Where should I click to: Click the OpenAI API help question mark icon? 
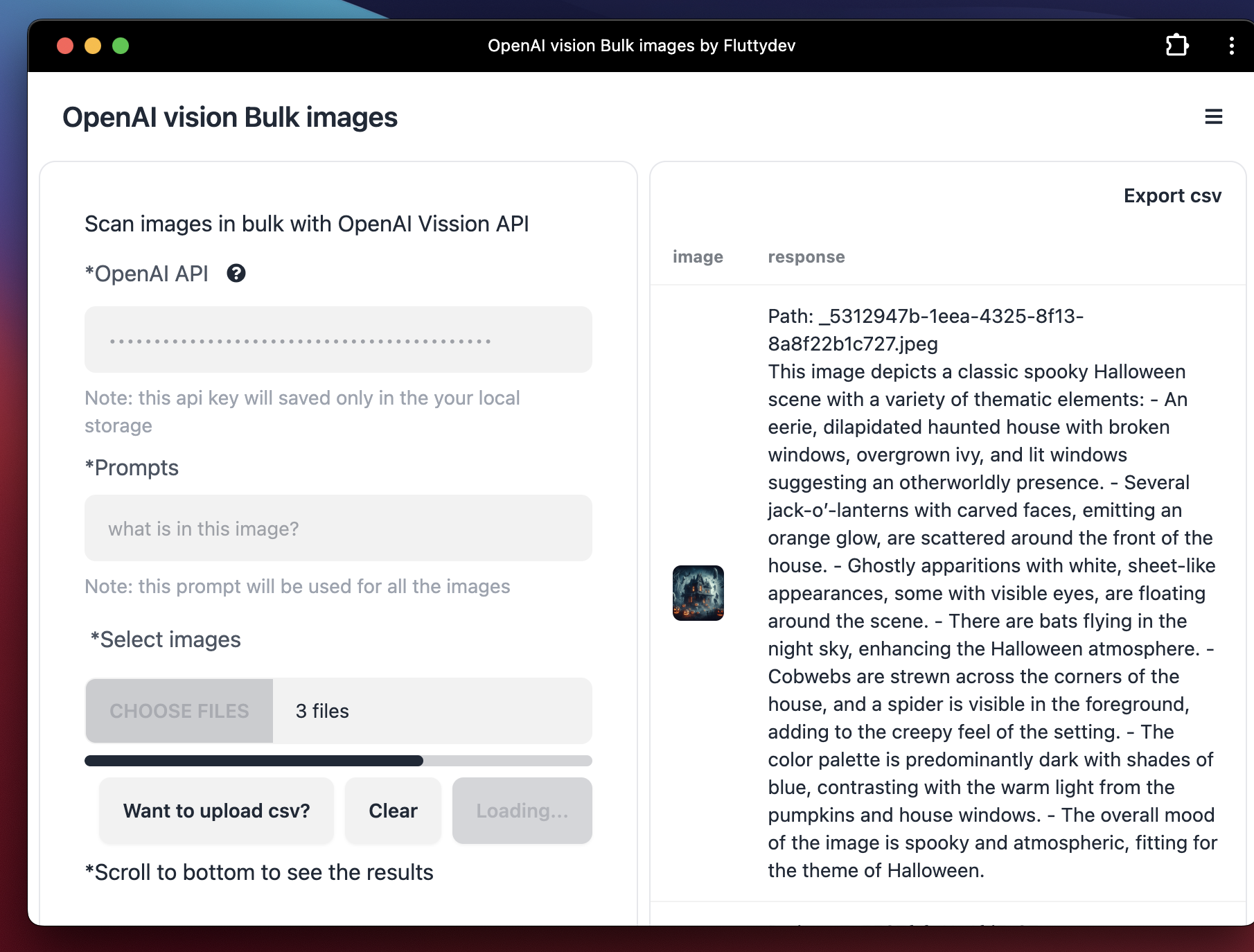click(236, 274)
